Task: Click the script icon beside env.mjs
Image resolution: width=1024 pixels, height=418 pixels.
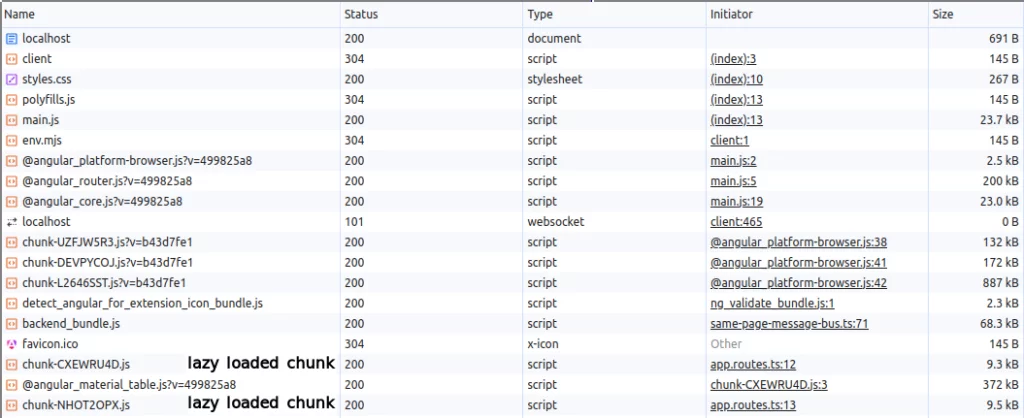Action: click(x=12, y=140)
